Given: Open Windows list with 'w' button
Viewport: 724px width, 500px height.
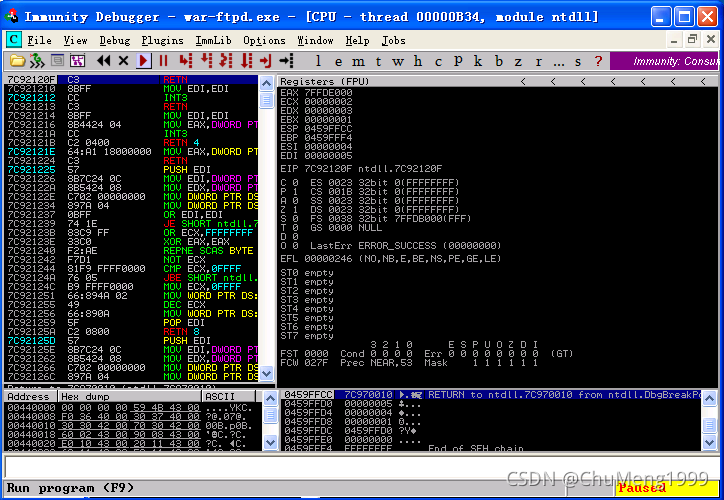Looking at the screenshot, I should pos(398,61).
